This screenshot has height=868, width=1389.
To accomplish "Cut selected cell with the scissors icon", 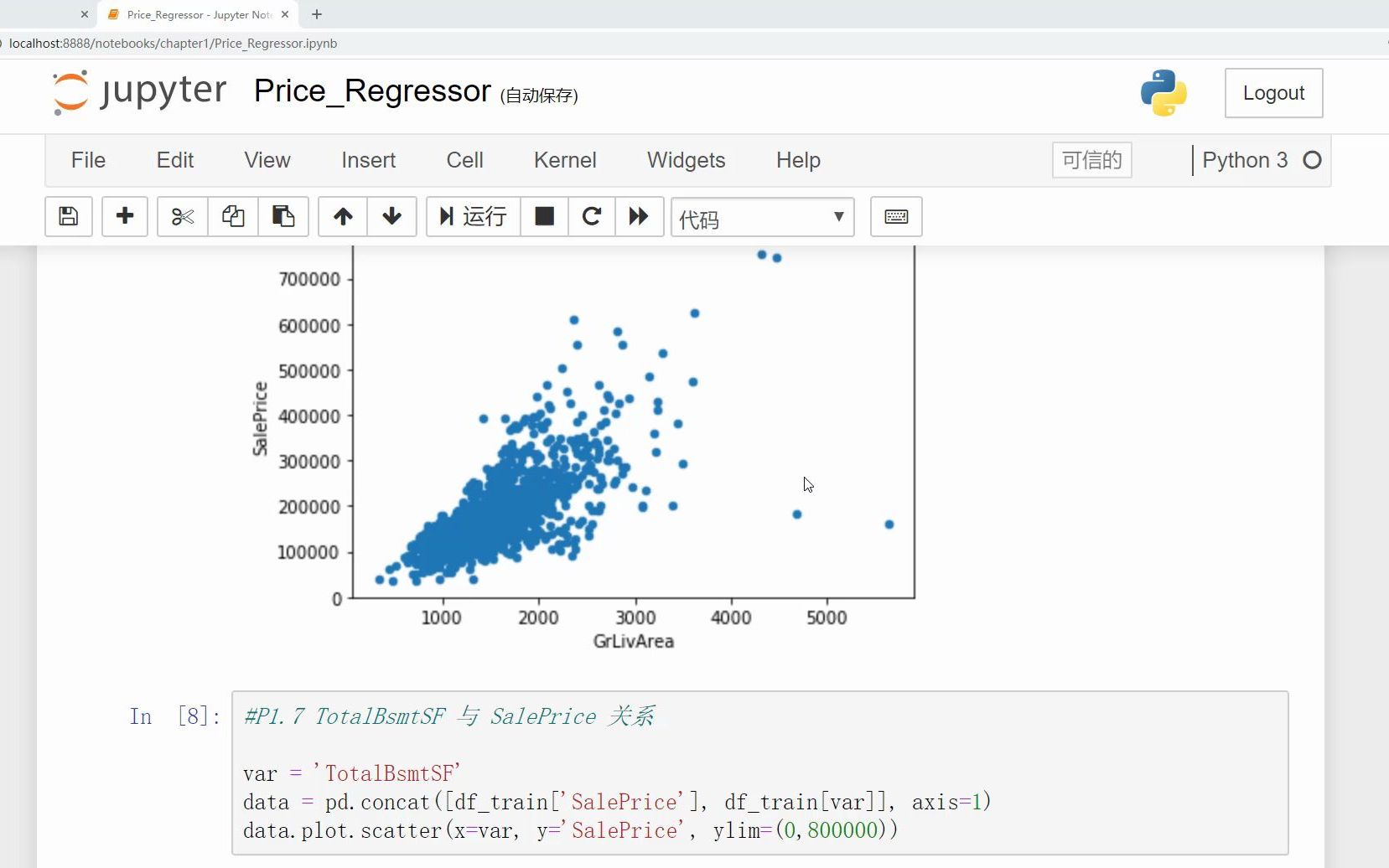I will [182, 217].
